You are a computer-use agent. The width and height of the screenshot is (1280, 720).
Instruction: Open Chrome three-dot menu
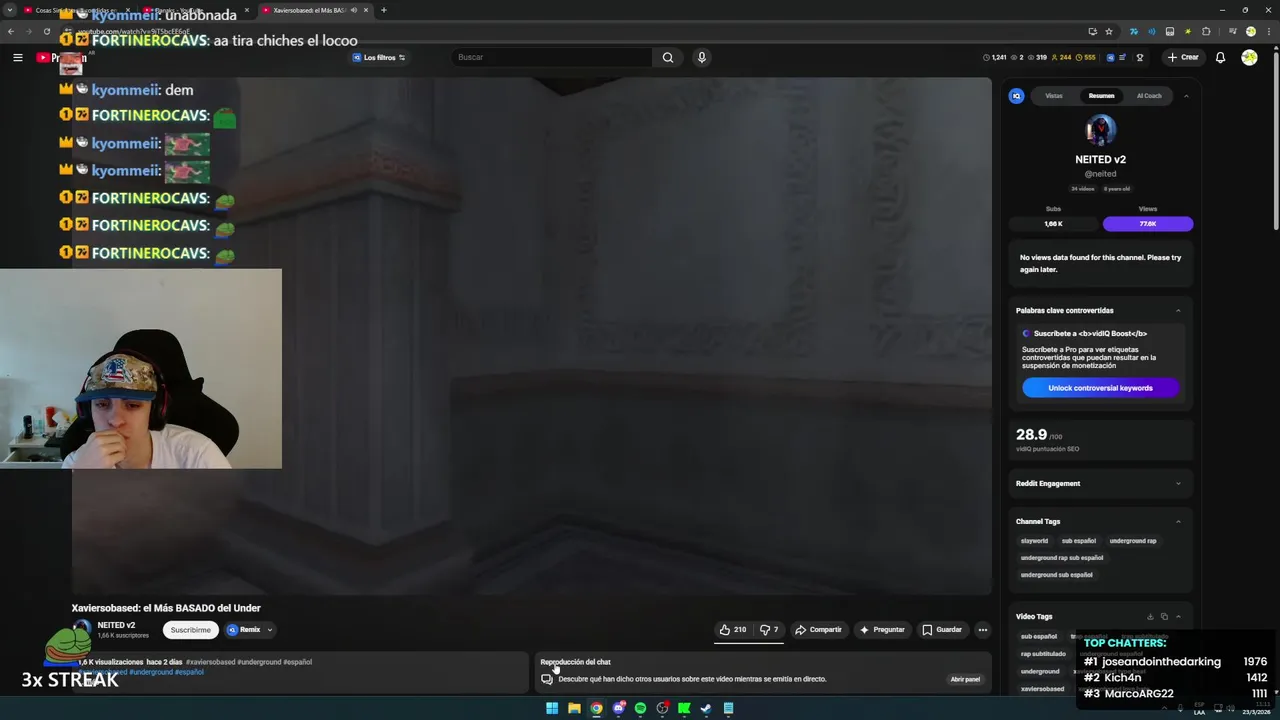click(1267, 31)
